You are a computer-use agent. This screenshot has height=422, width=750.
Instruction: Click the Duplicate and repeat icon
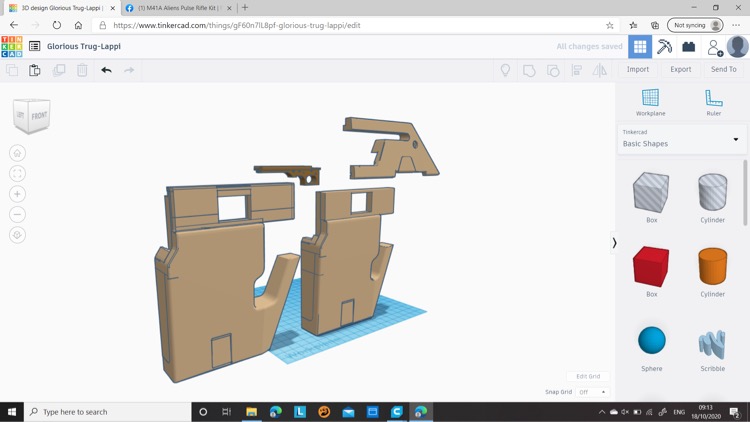59,70
